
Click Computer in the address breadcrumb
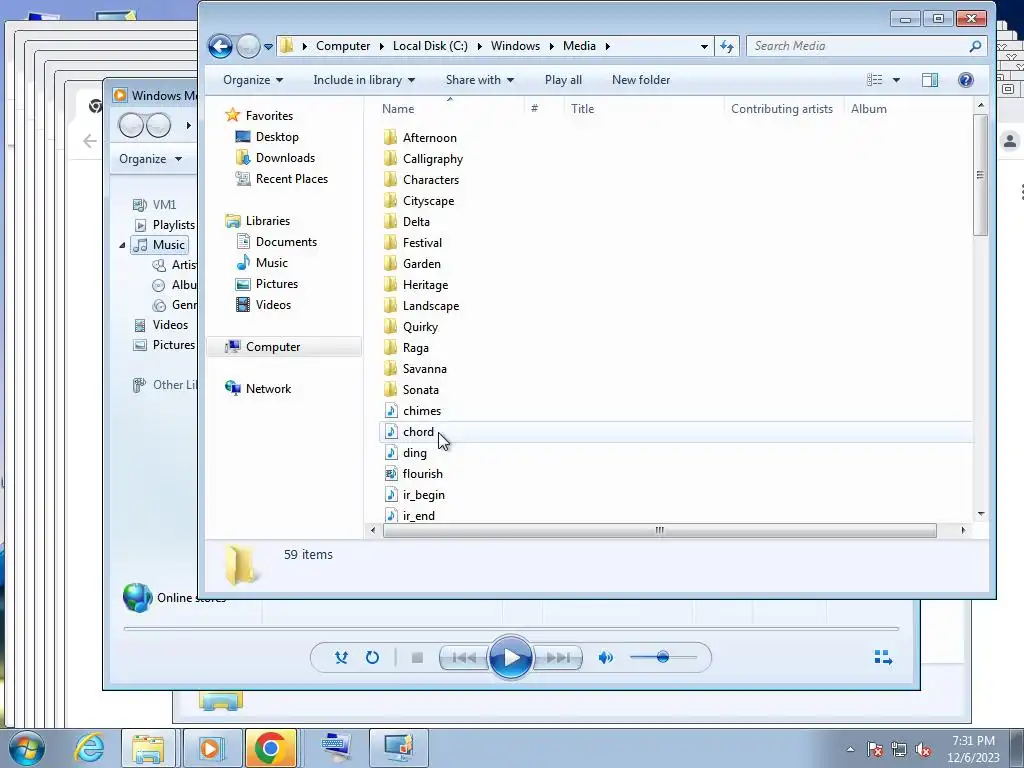click(343, 46)
